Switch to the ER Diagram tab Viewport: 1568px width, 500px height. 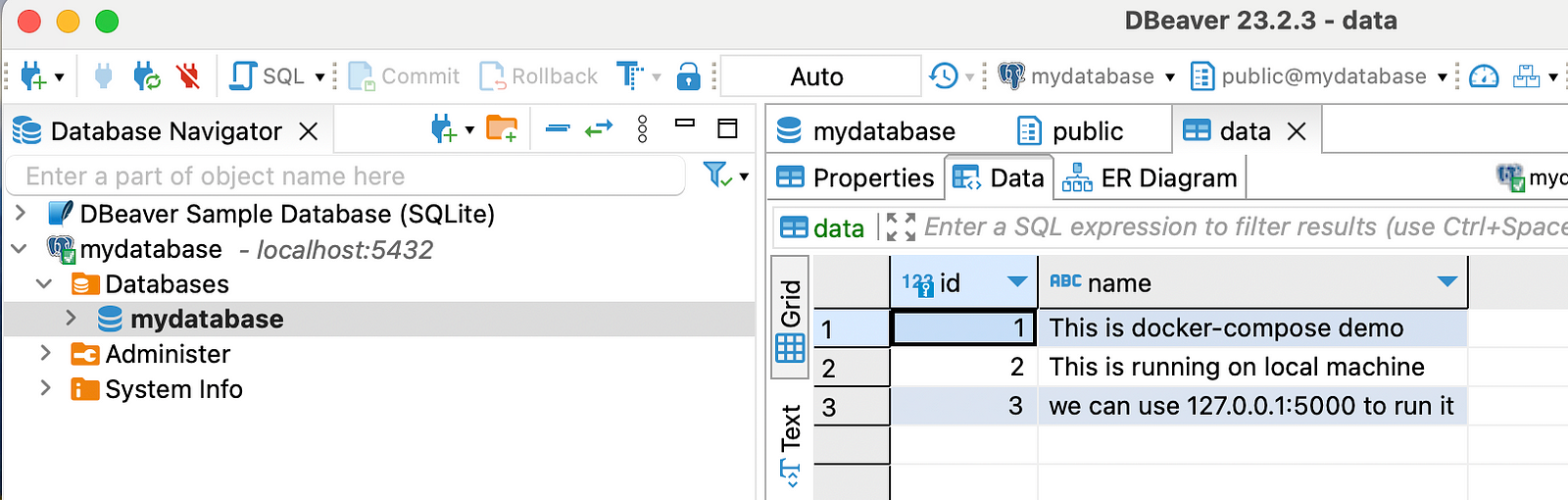tap(1150, 177)
